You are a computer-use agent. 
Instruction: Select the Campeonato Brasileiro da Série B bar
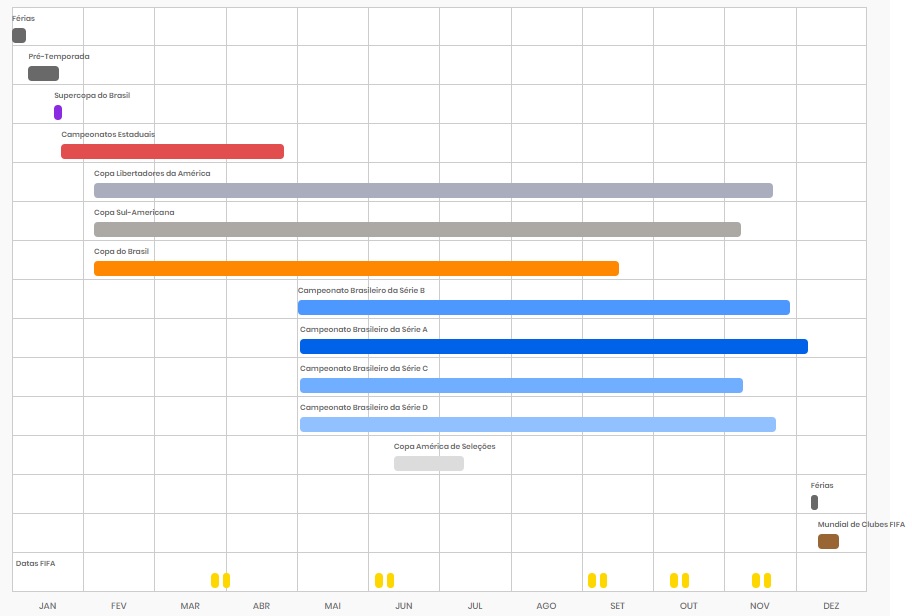click(x=543, y=308)
